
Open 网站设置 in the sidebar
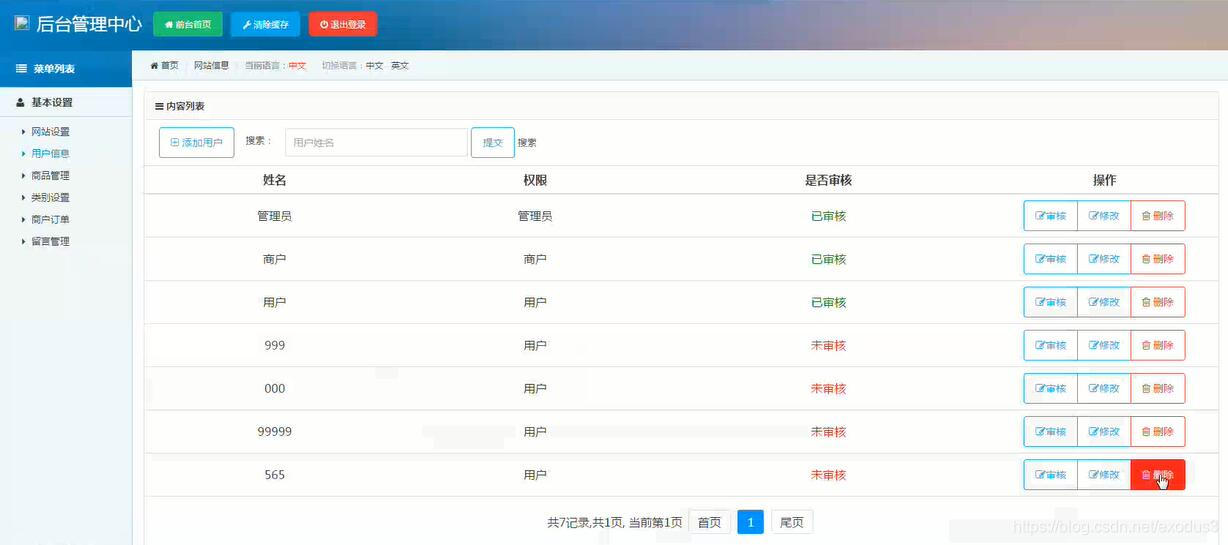(x=50, y=132)
